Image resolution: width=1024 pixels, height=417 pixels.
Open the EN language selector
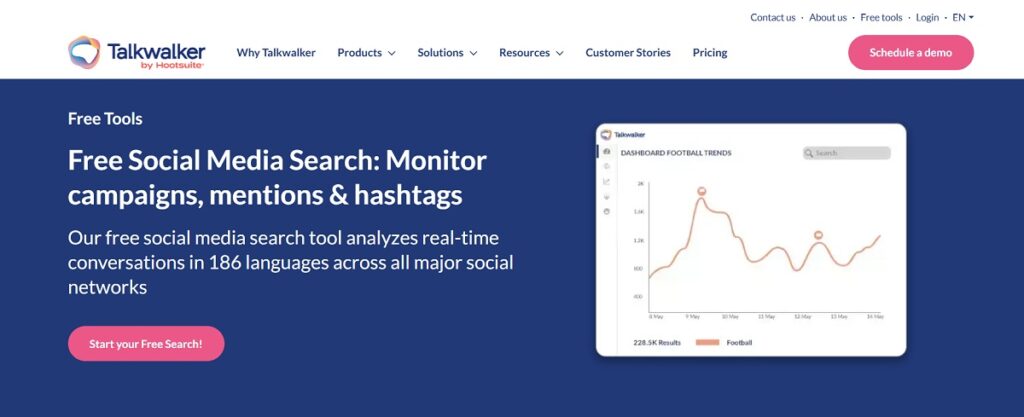963,17
